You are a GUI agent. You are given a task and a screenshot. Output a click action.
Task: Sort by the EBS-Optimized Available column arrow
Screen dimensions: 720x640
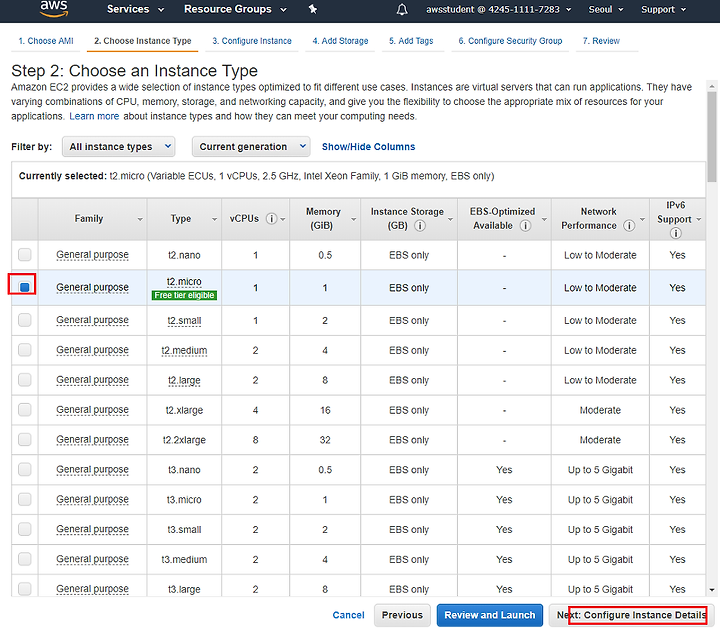pos(544,220)
